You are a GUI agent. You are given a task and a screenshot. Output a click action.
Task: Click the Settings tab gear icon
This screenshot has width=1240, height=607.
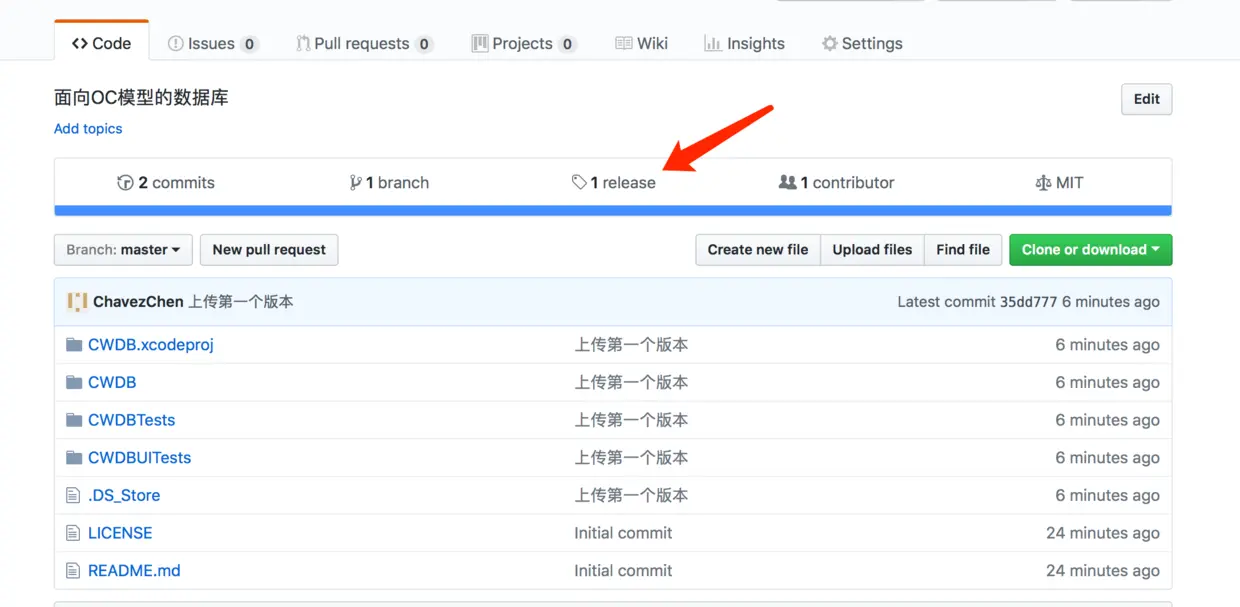830,44
